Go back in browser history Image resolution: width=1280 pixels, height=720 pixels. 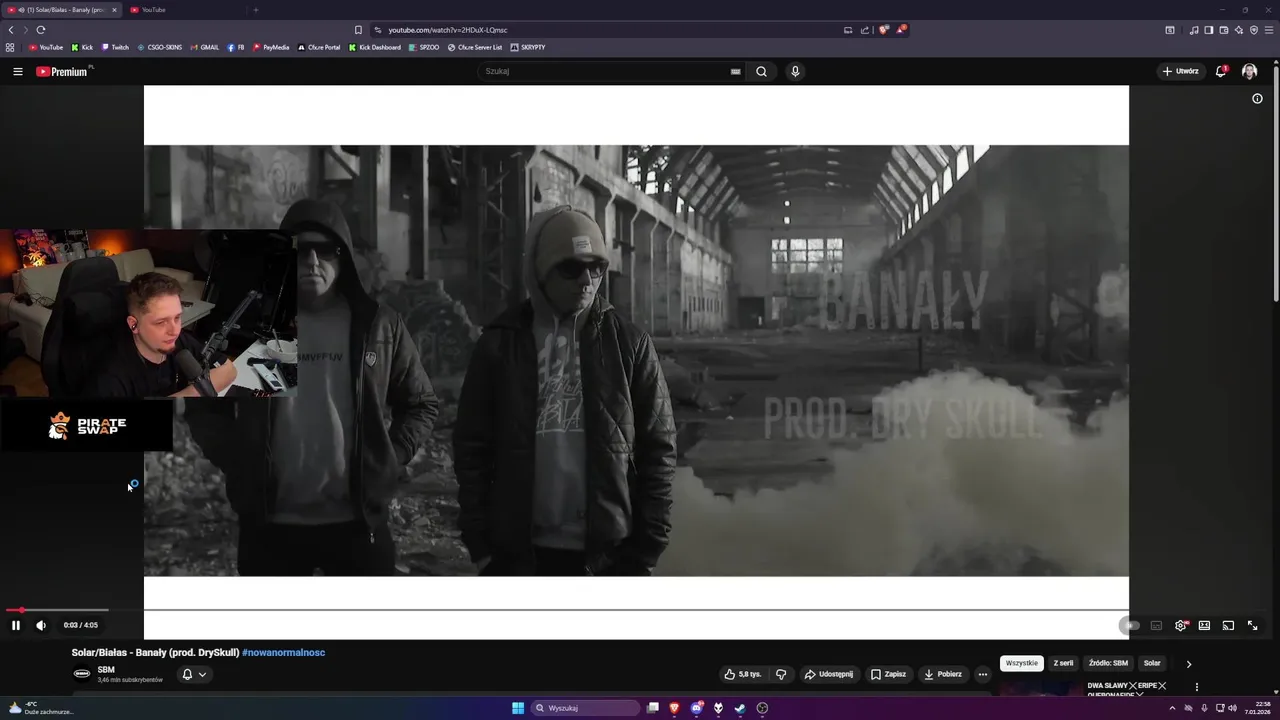pos(11,30)
